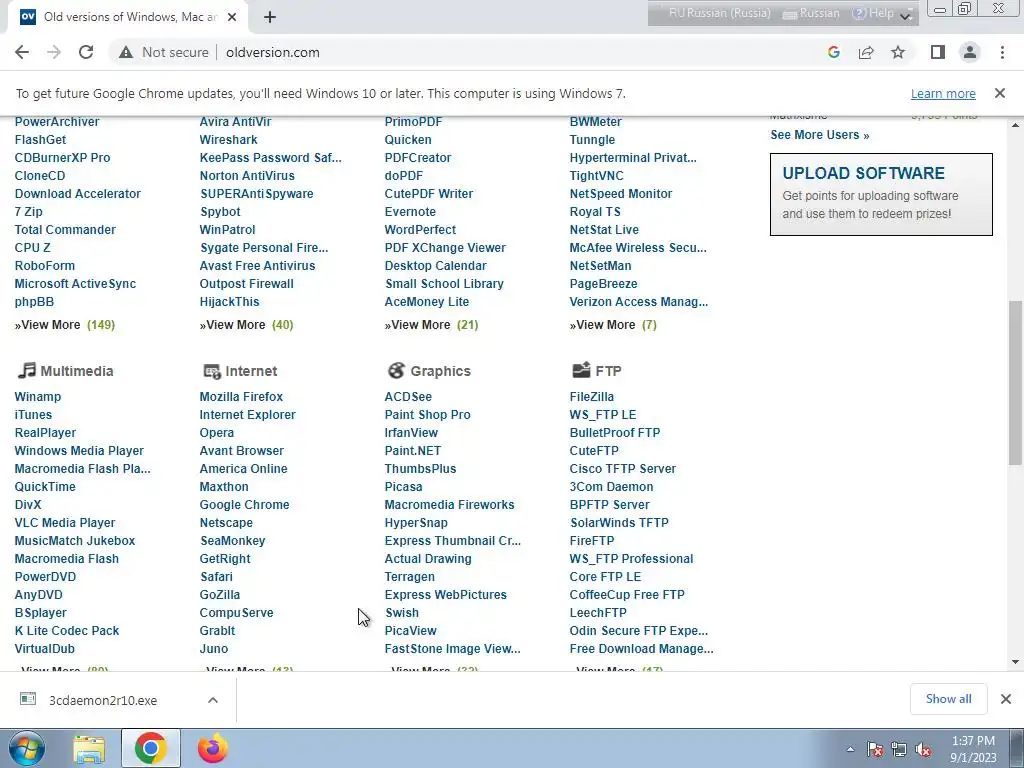The width and height of the screenshot is (1024, 768).
Task: Click the FTP category icon
Action: (581, 370)
